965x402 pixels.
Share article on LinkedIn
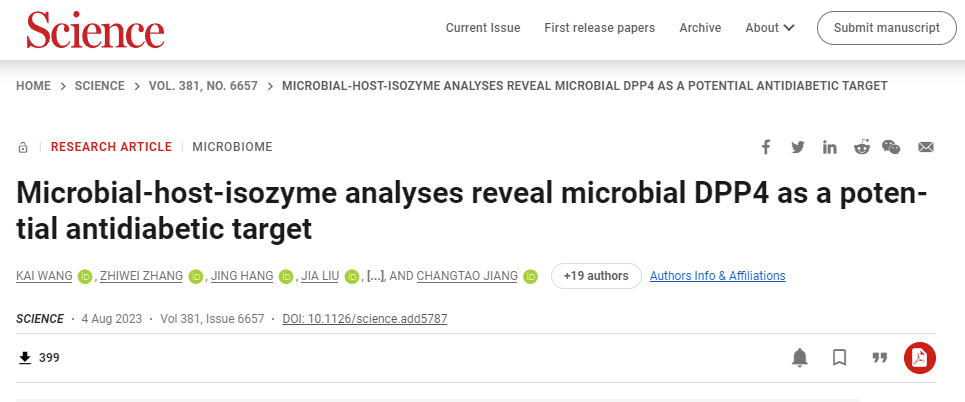pos(830,147)
